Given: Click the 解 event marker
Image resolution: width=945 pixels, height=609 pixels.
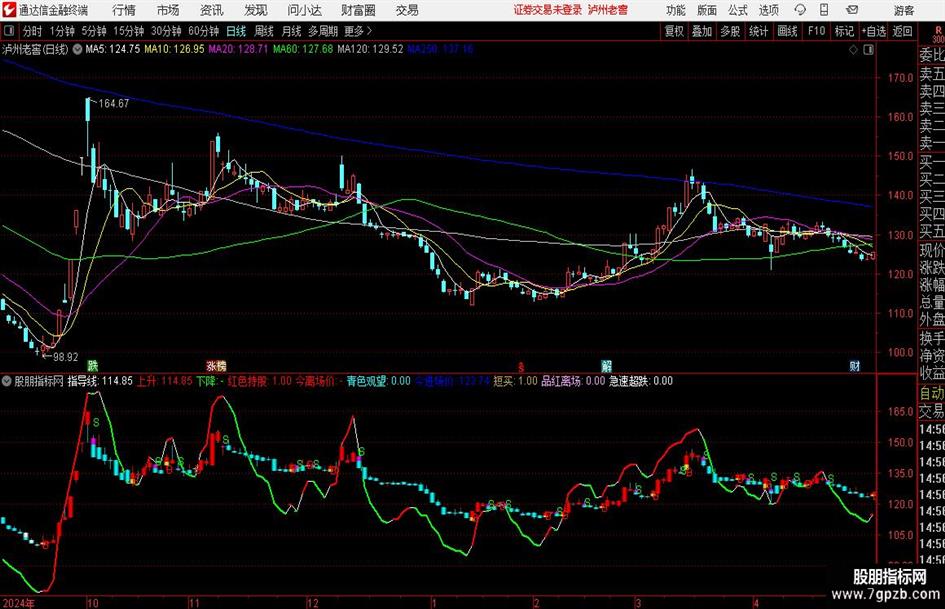Looking at the screenshot, I should click(606, 365).
